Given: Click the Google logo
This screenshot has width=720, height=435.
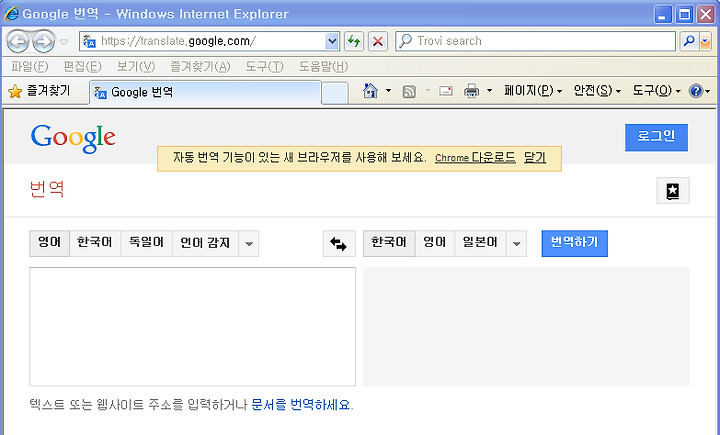Looking at the screenshot, I should point(73,138).
